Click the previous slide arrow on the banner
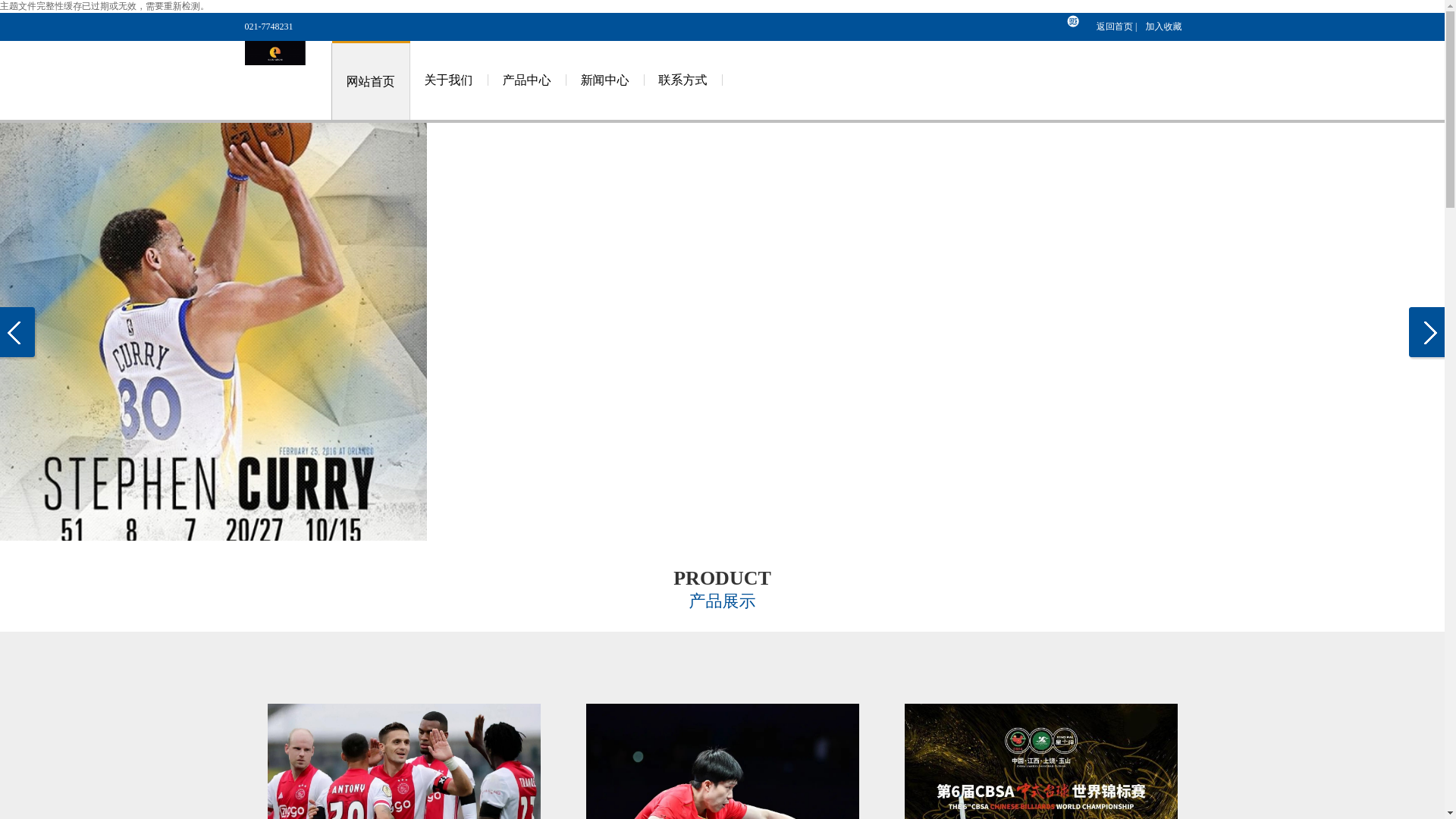The height and width of the screenshot is (819, 1456). (x=17, y=332)
